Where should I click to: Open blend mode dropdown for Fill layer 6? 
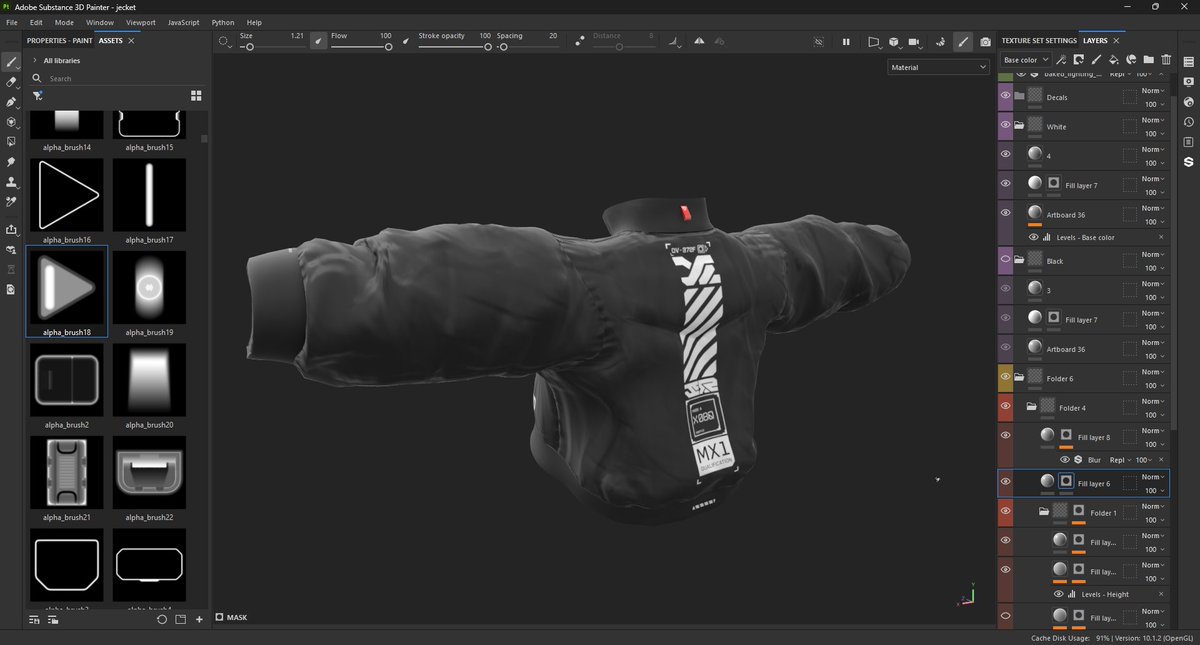pyautogui.click(x=1154, y=477)
